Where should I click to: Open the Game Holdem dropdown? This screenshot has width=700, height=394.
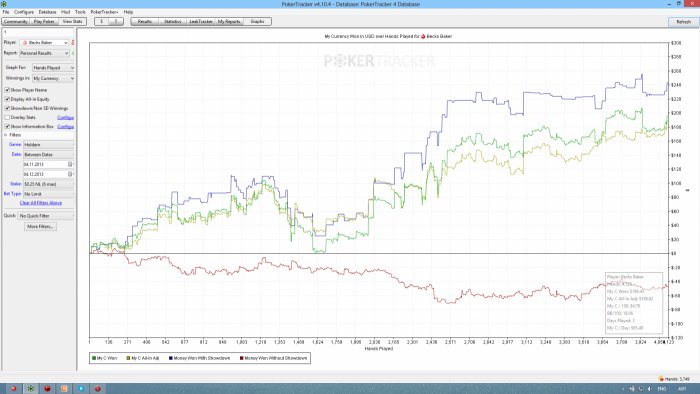(49, 145)
